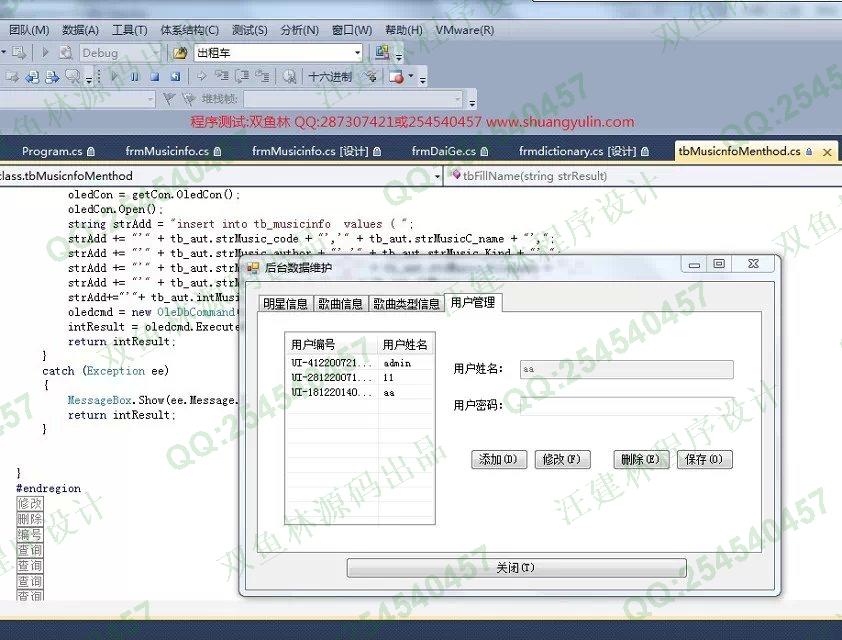The width and height of the screenshot is (842, 640).
Task: Click the 添加(D) button
Action: coord(499,459)
